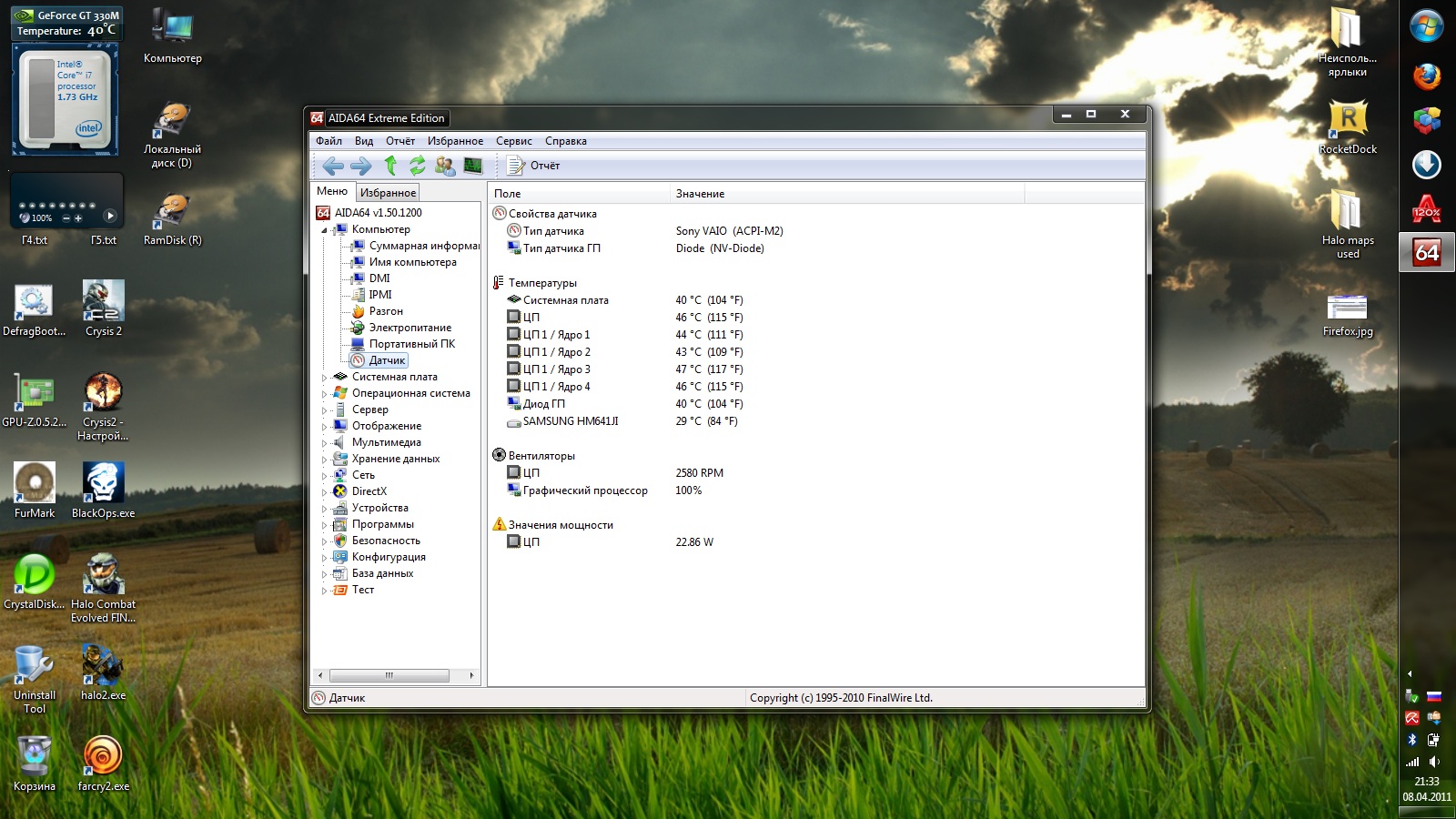Expand the Хранение данных tree node
This screenshot has height=819, width=1456.
click(324, 460)
